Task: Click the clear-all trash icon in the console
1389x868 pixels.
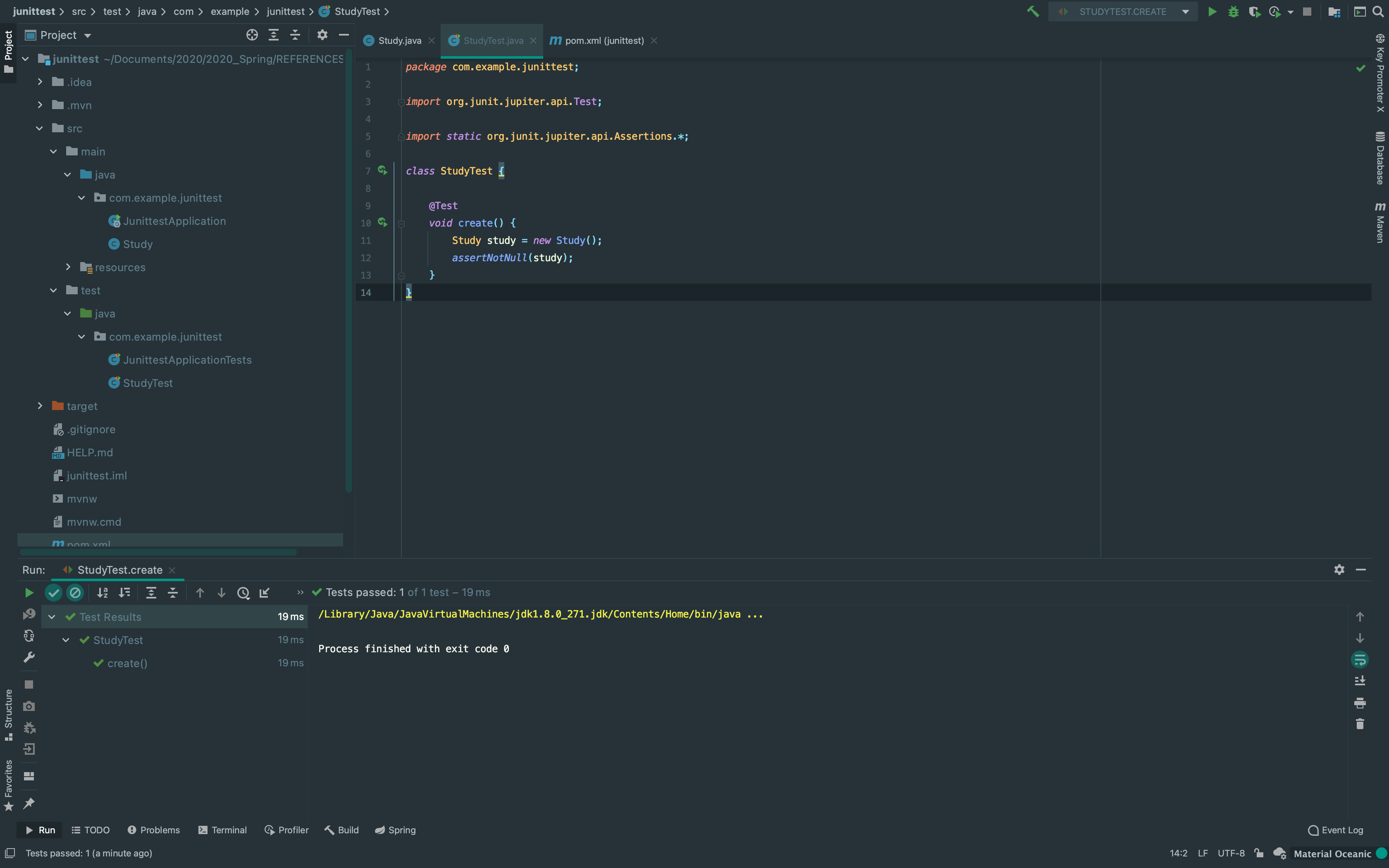Action: (x=1360, y=724)
